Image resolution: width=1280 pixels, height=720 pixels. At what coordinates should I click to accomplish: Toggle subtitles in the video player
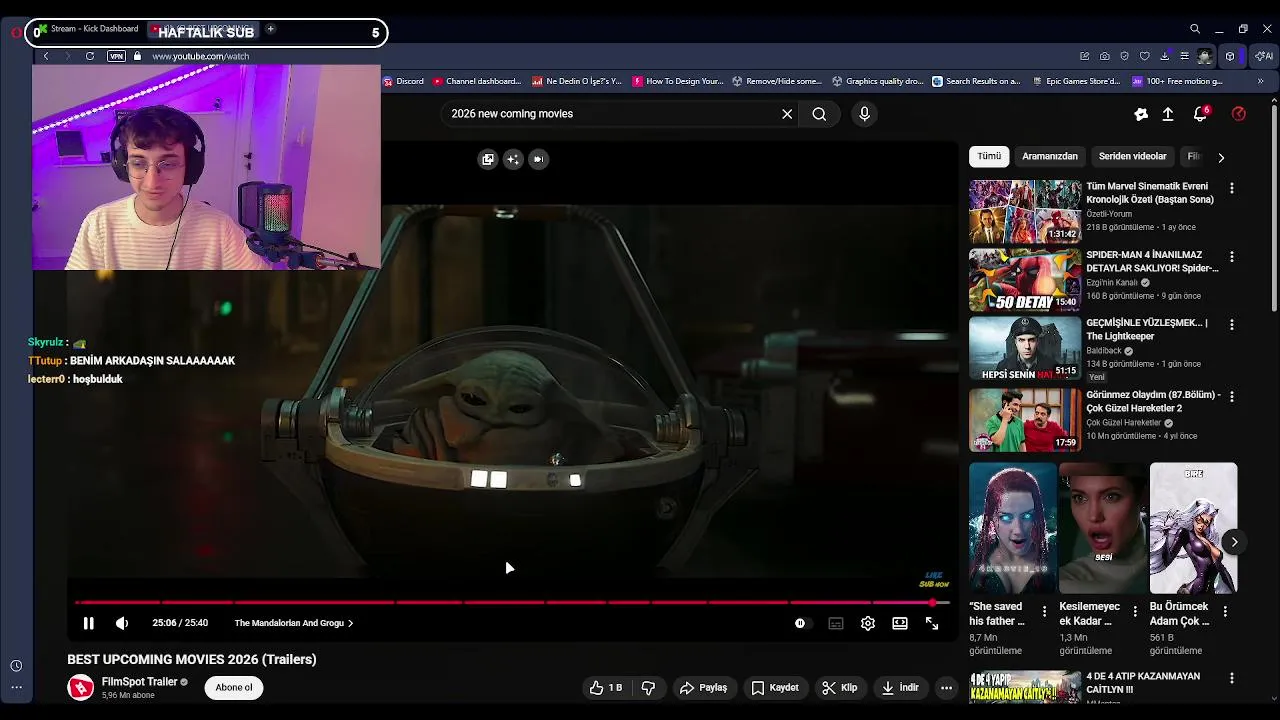click(836, 623)
